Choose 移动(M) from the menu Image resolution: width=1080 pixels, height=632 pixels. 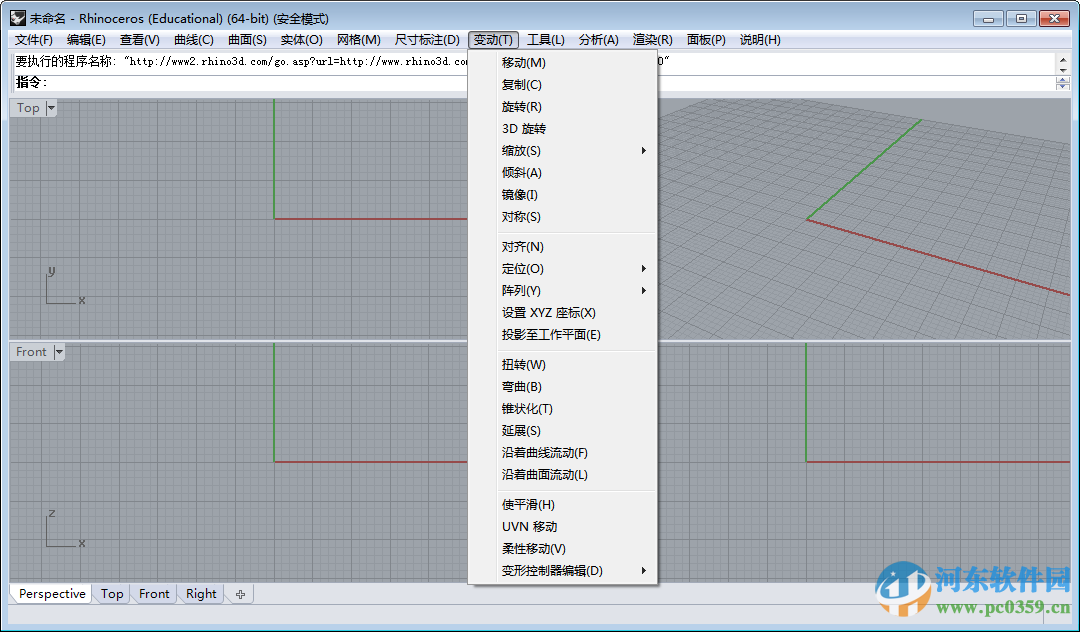563,63
